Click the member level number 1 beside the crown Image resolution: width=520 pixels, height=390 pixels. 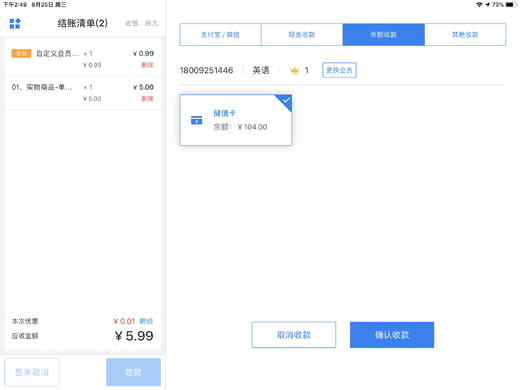point(307,70)
